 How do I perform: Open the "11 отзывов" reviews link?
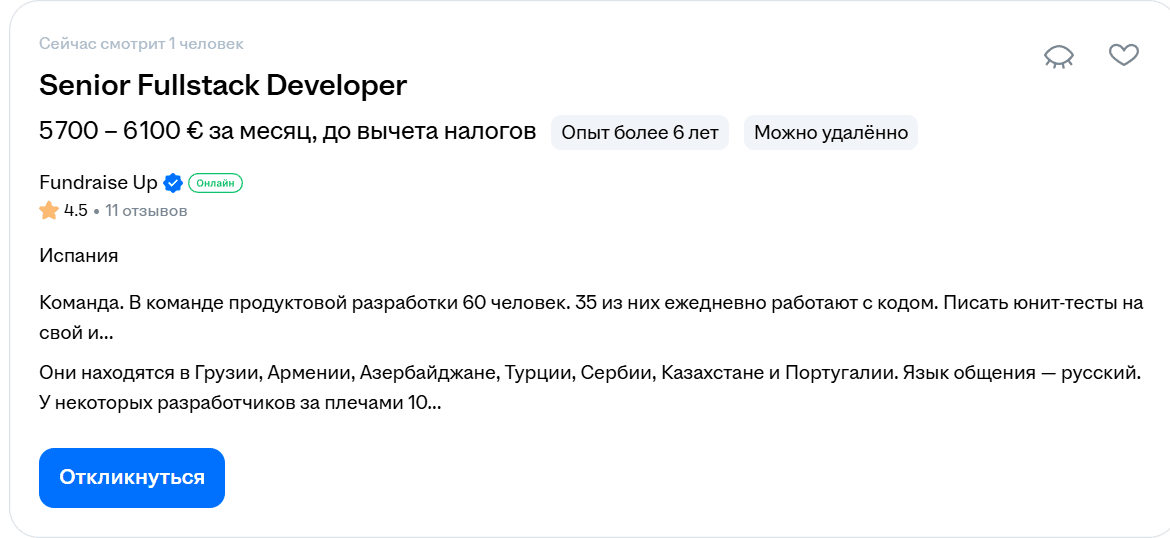(x=146, y=211)
